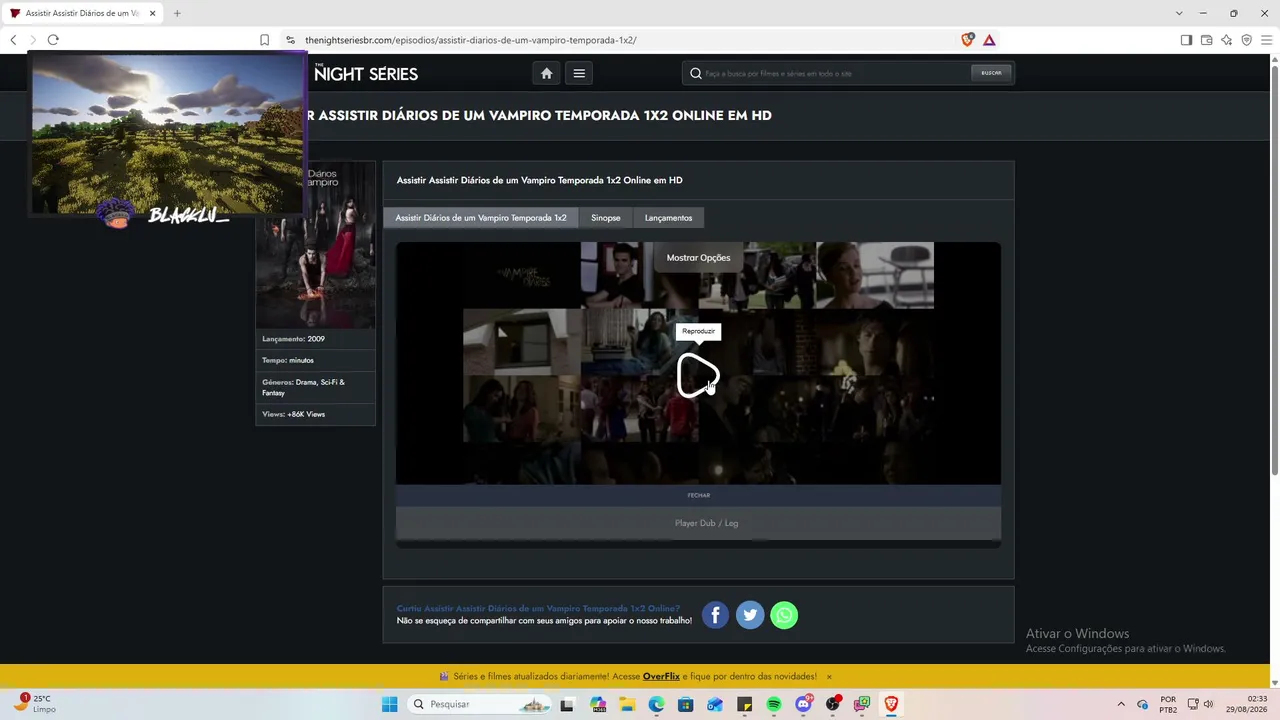The width and height of the screenshot is (1280, 720).
Task: Open the weather widget showing 25°C
Action: 34,703
